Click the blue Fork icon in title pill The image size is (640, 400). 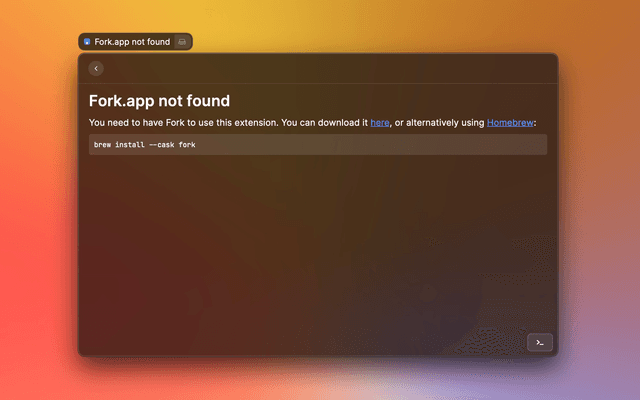(87, 42)
